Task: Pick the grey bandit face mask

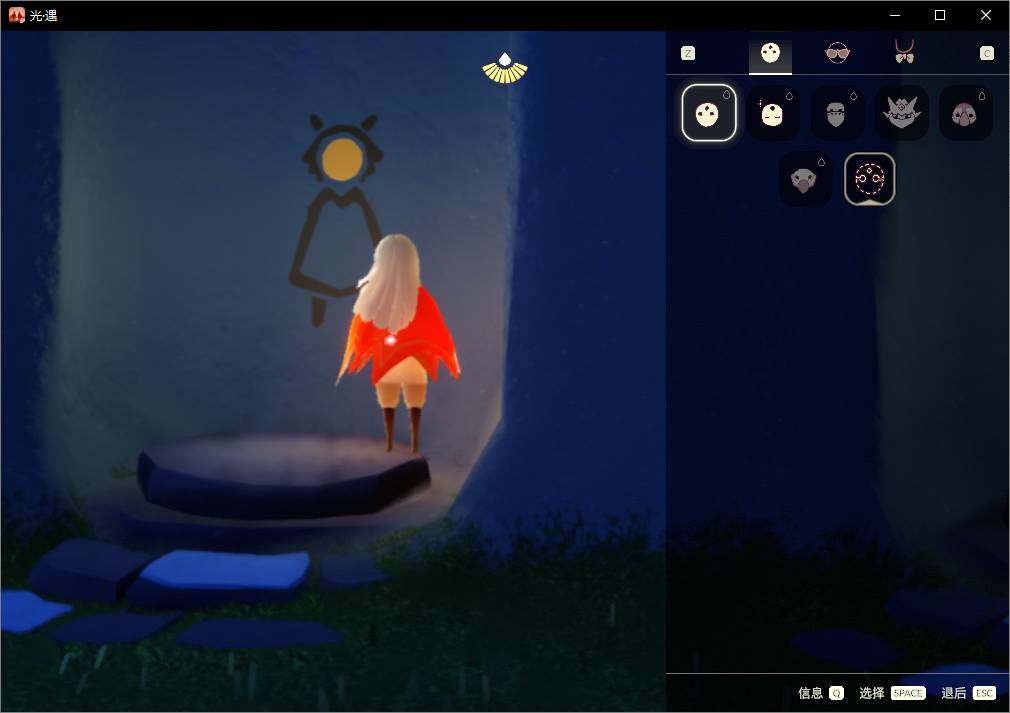Action: (837, 113)
